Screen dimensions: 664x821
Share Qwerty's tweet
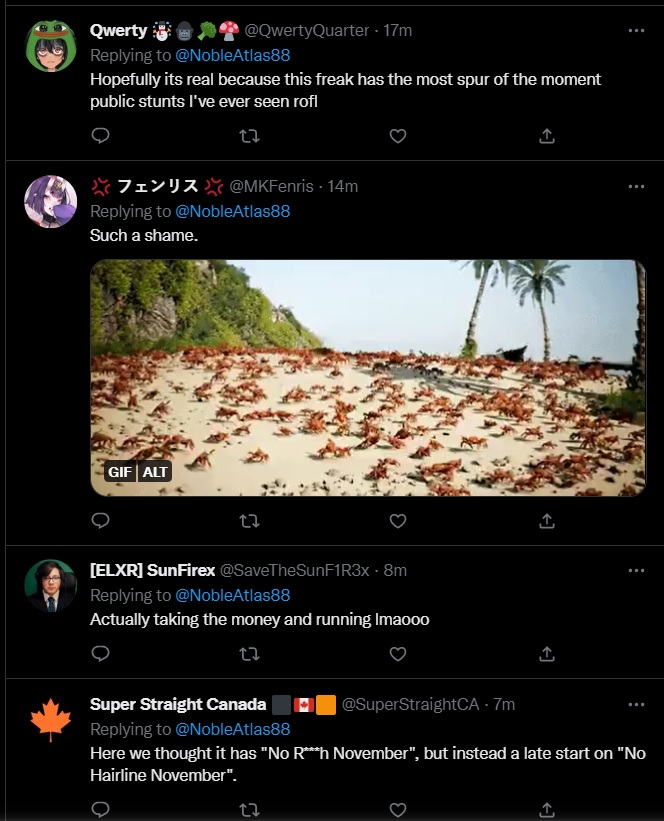[x=547, y=136]
